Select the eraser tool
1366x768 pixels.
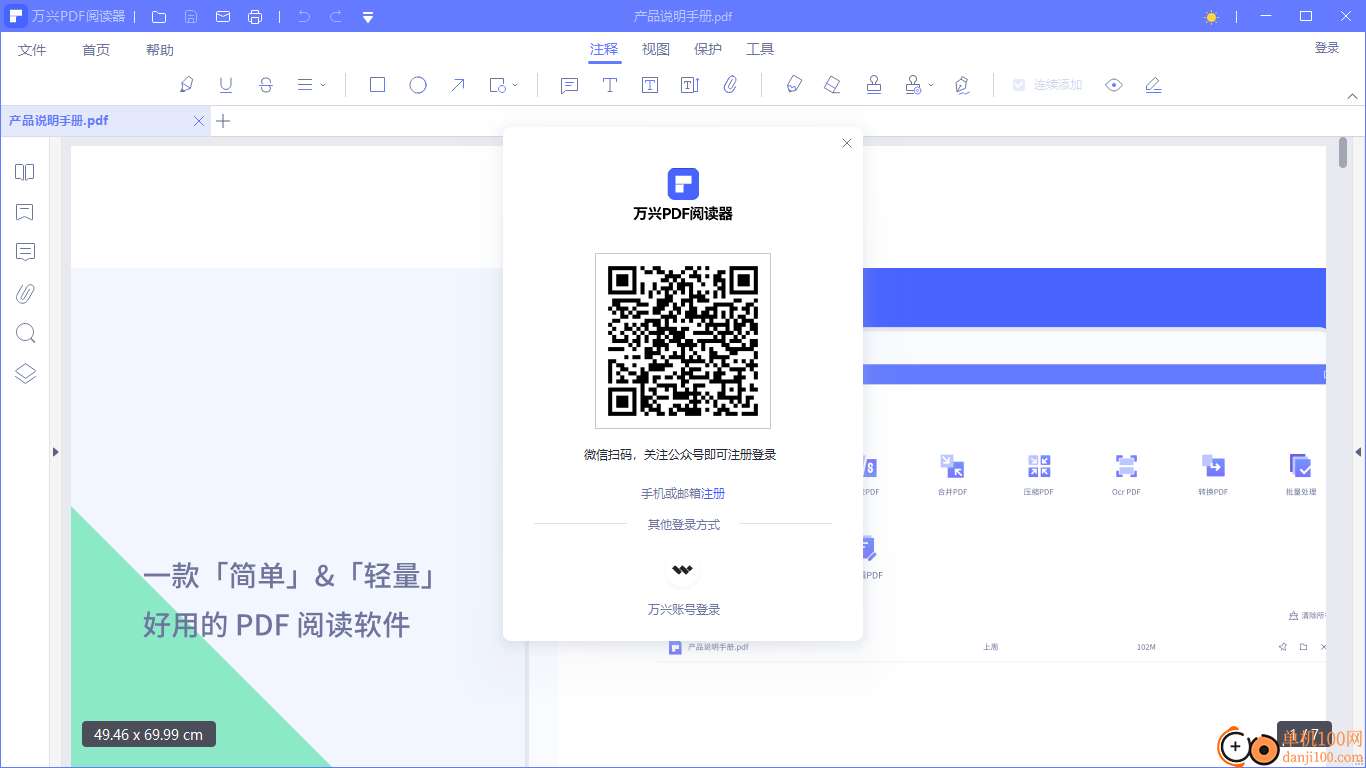coord(833,85)
